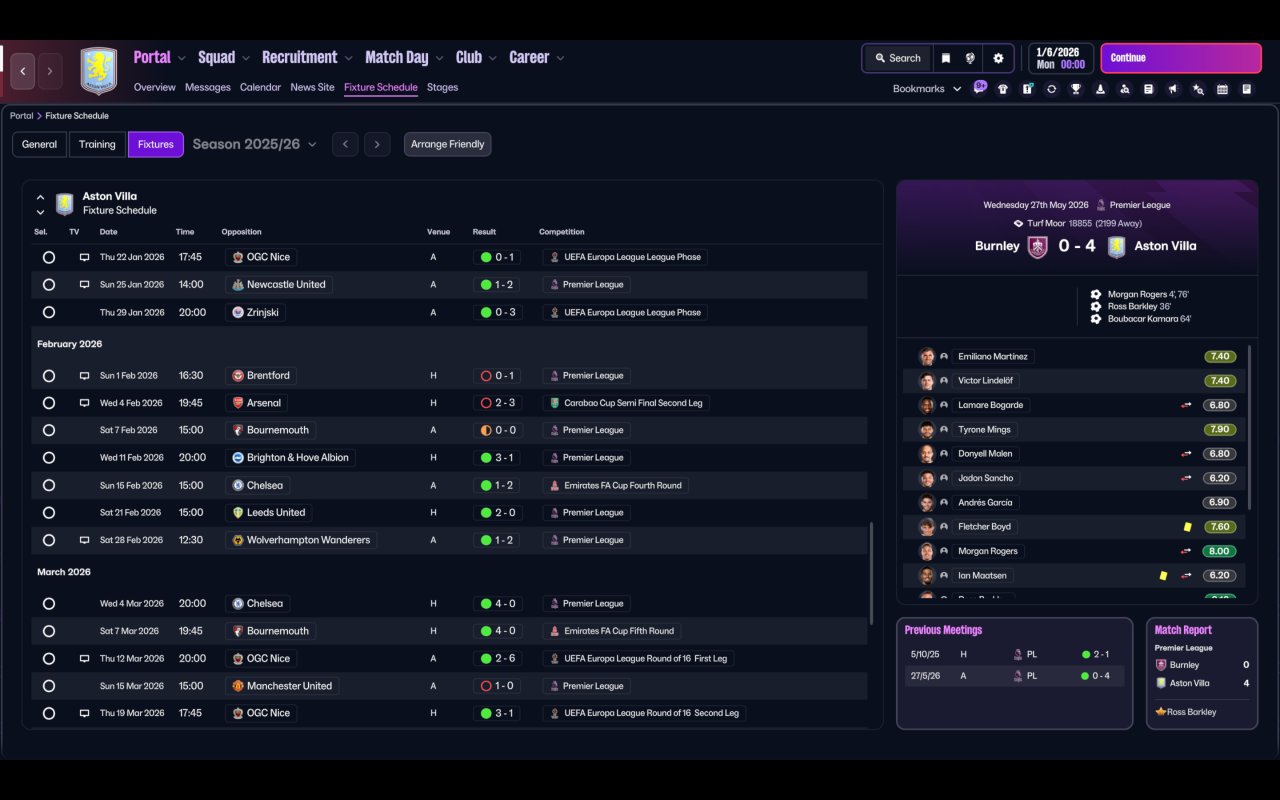This screenshot has height=800, width=1280.
Task: Open the megaphone bookmark icon
Action: pyautogui.click(x=1173, y=89)
